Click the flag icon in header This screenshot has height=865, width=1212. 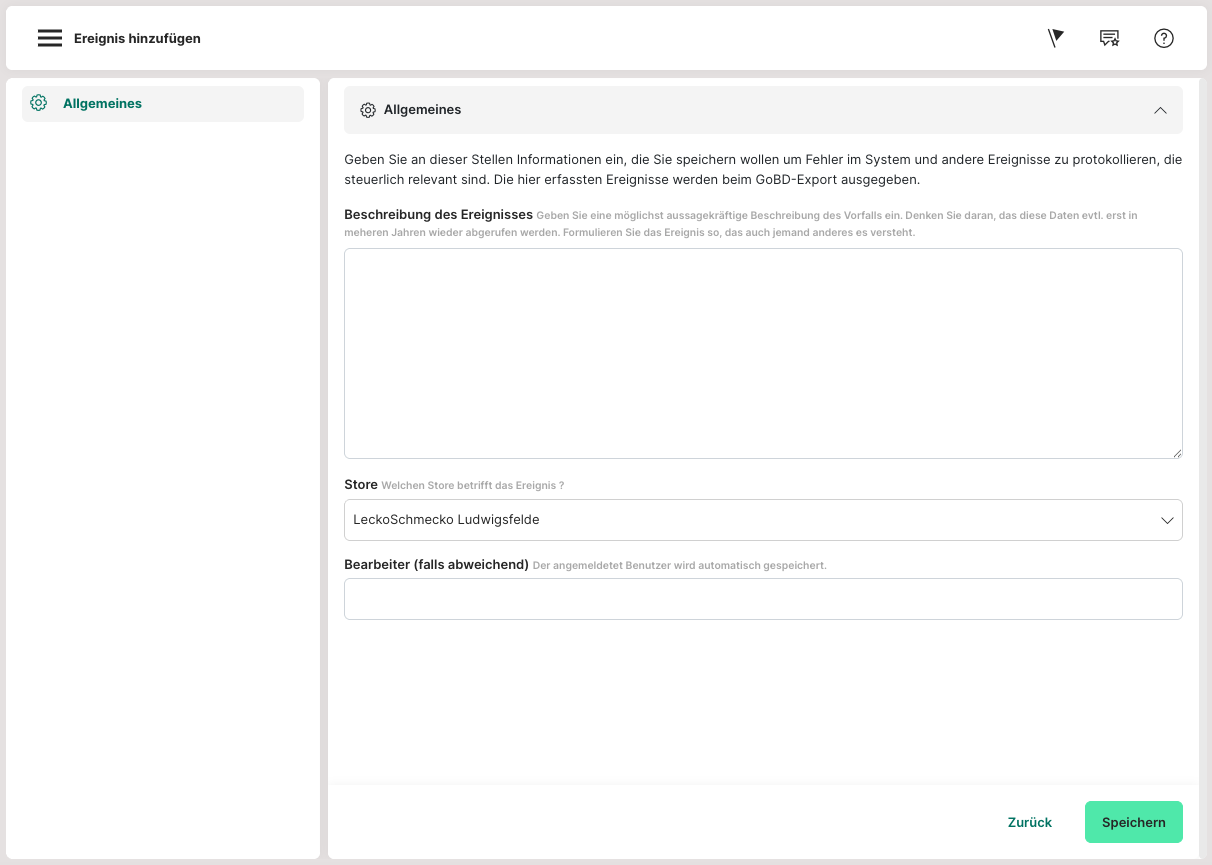1055,38
